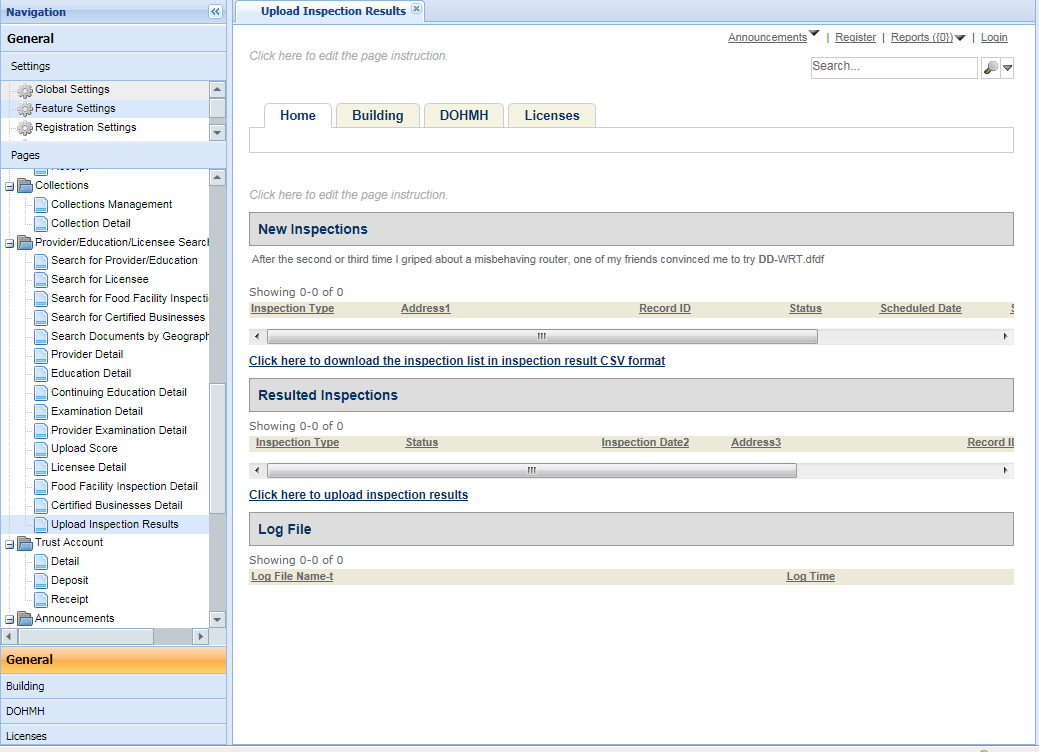Image resolution: width=1039 pixels, height=752 pixels.
Task: Collapse the Navigation panel with double-arrow icon
Action: (x=215, y=12)
